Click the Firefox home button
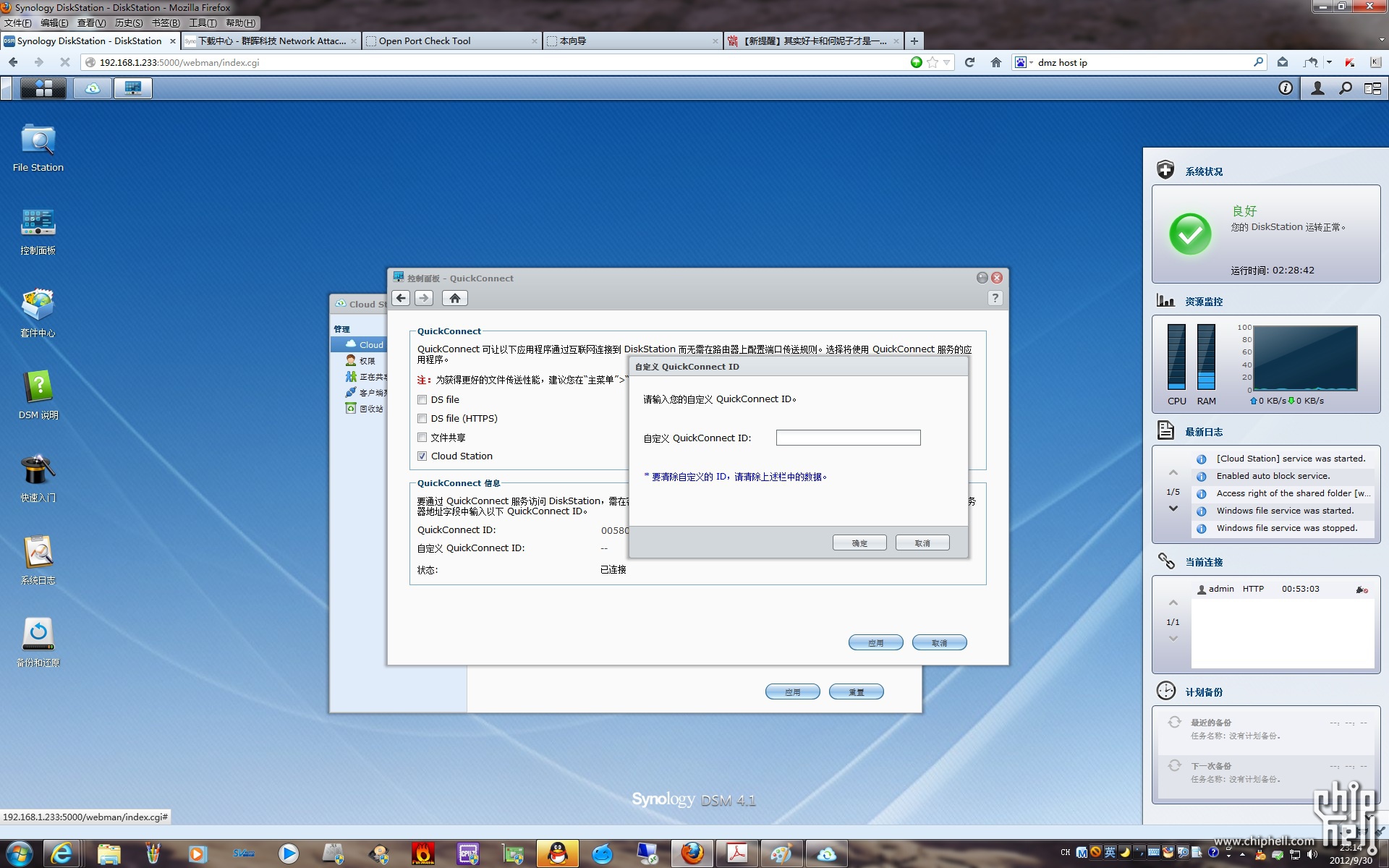The image size is (1389, 868). 996,62
